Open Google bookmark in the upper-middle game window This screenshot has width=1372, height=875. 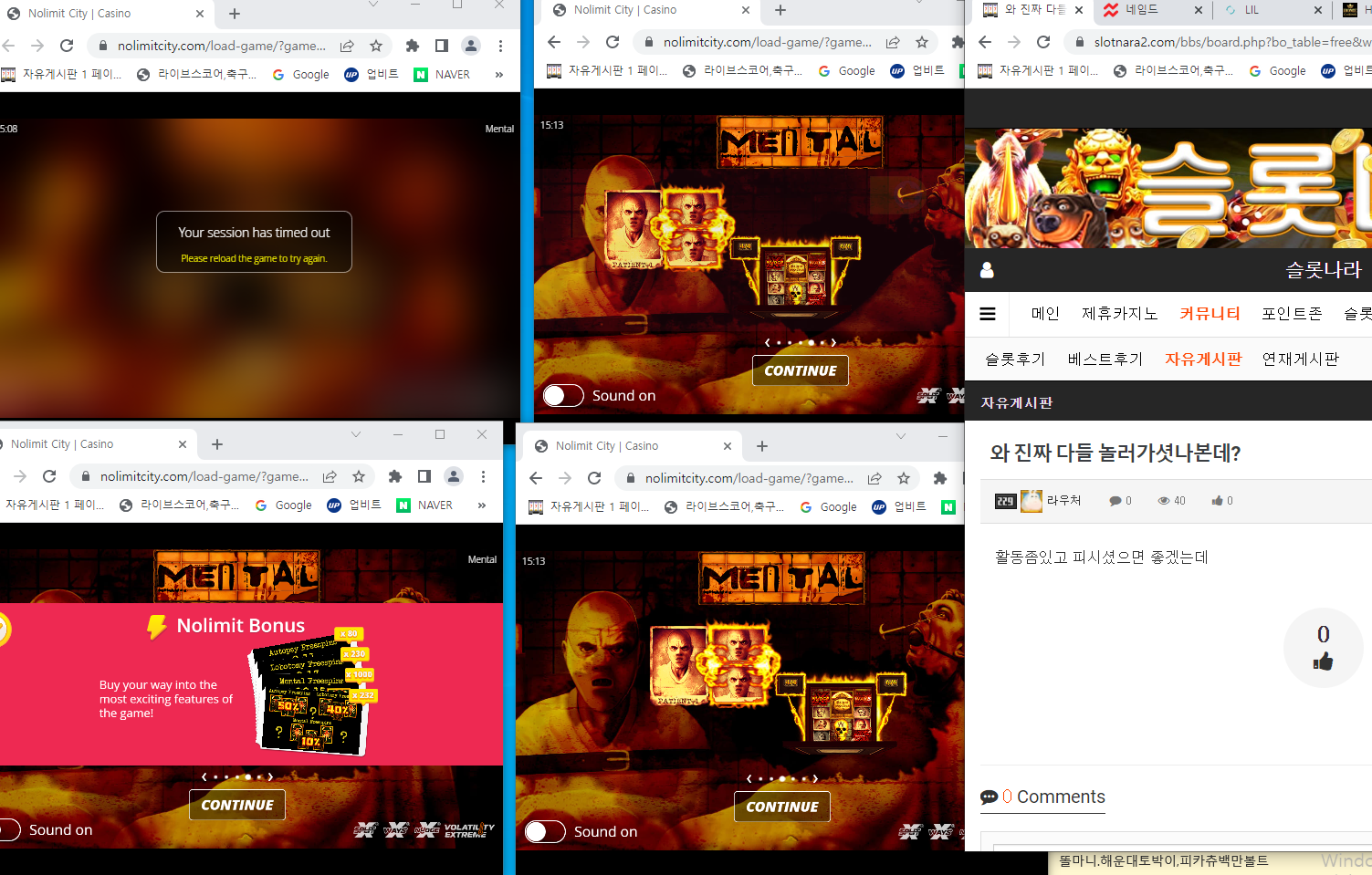pyautogui.click(x=846, y=71)
